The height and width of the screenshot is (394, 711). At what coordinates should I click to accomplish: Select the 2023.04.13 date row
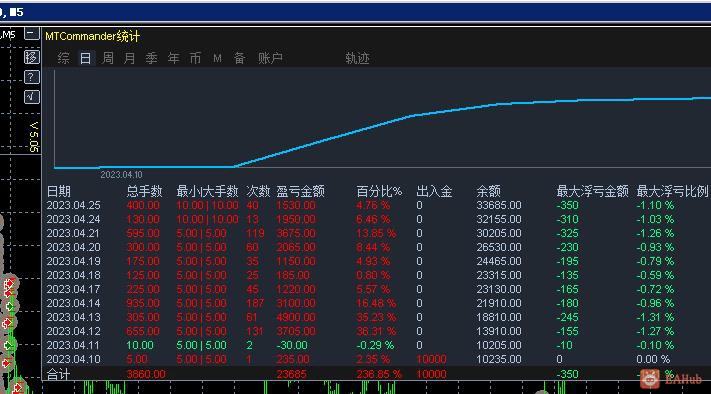(73, 317)
